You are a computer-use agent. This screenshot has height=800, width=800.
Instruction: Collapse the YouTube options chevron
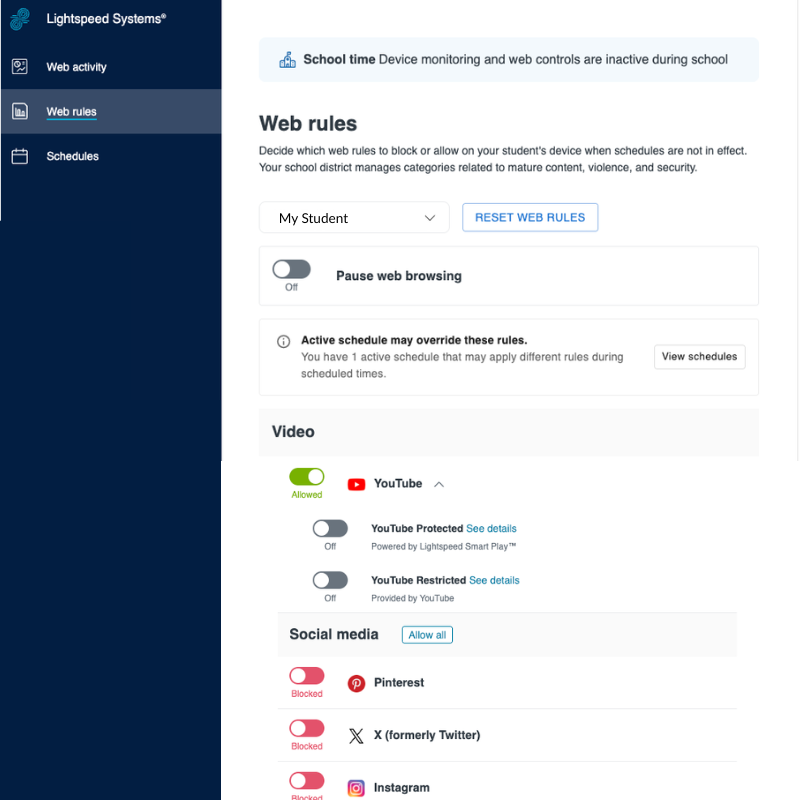coord(439,484)
